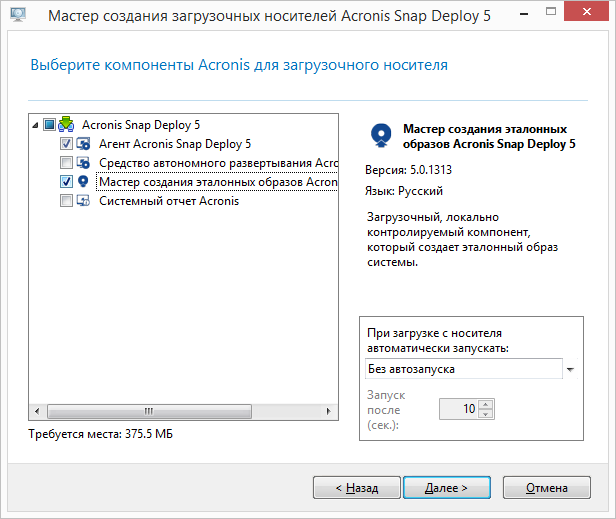The width and height of the screenshot is (616, 519).
Task: Click the Выберите компоненты Acronis heading
Action: point(239,65)
